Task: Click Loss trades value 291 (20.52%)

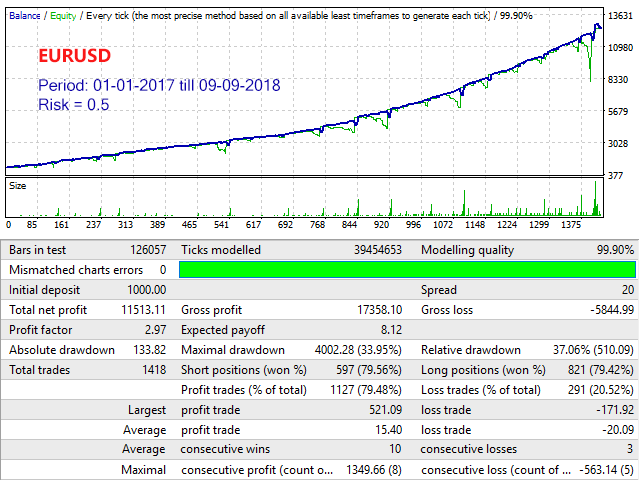Action: point(601,390)
